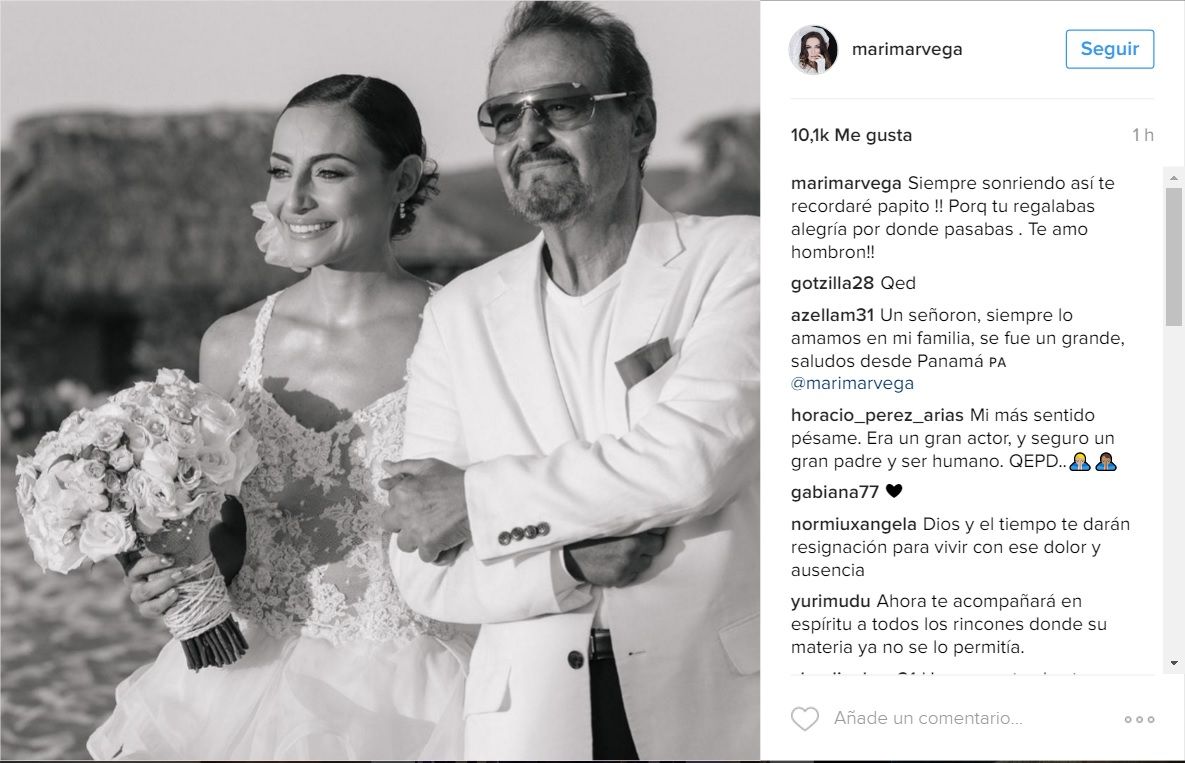Image resolution: width=1185 pixels, height=763 pixels.
Task: Click the scrollbar up arrow
Action: coord(1174,179)
